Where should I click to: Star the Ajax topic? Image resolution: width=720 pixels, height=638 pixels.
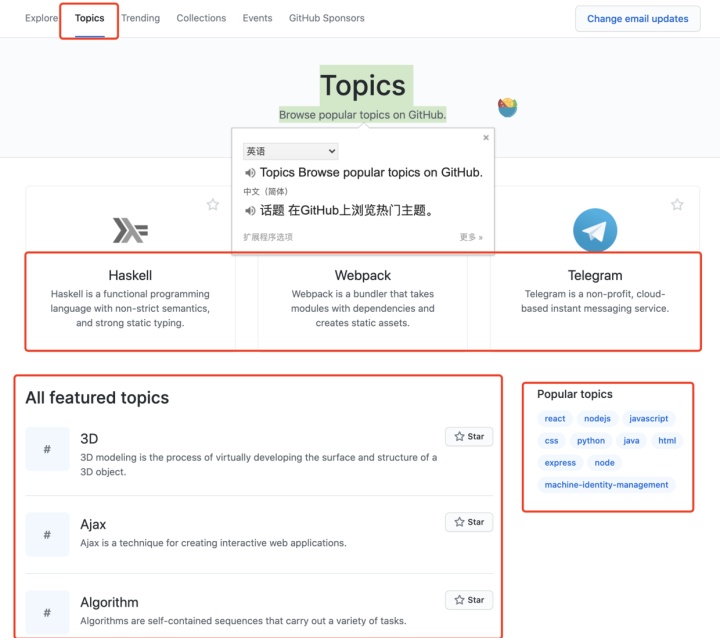pyautogui.click(x=469, y=522)
